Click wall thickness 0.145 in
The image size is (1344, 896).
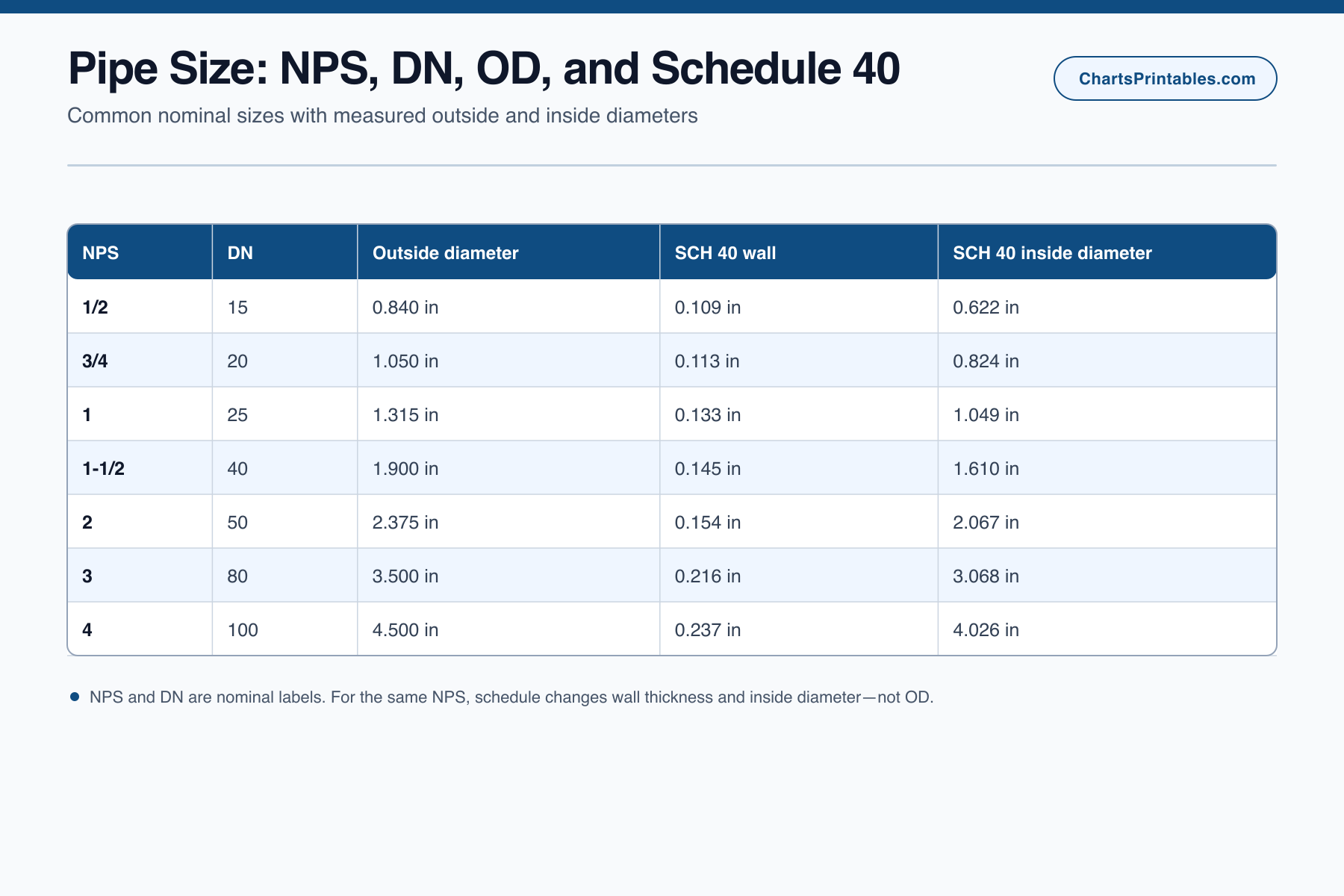pos(799,468)
